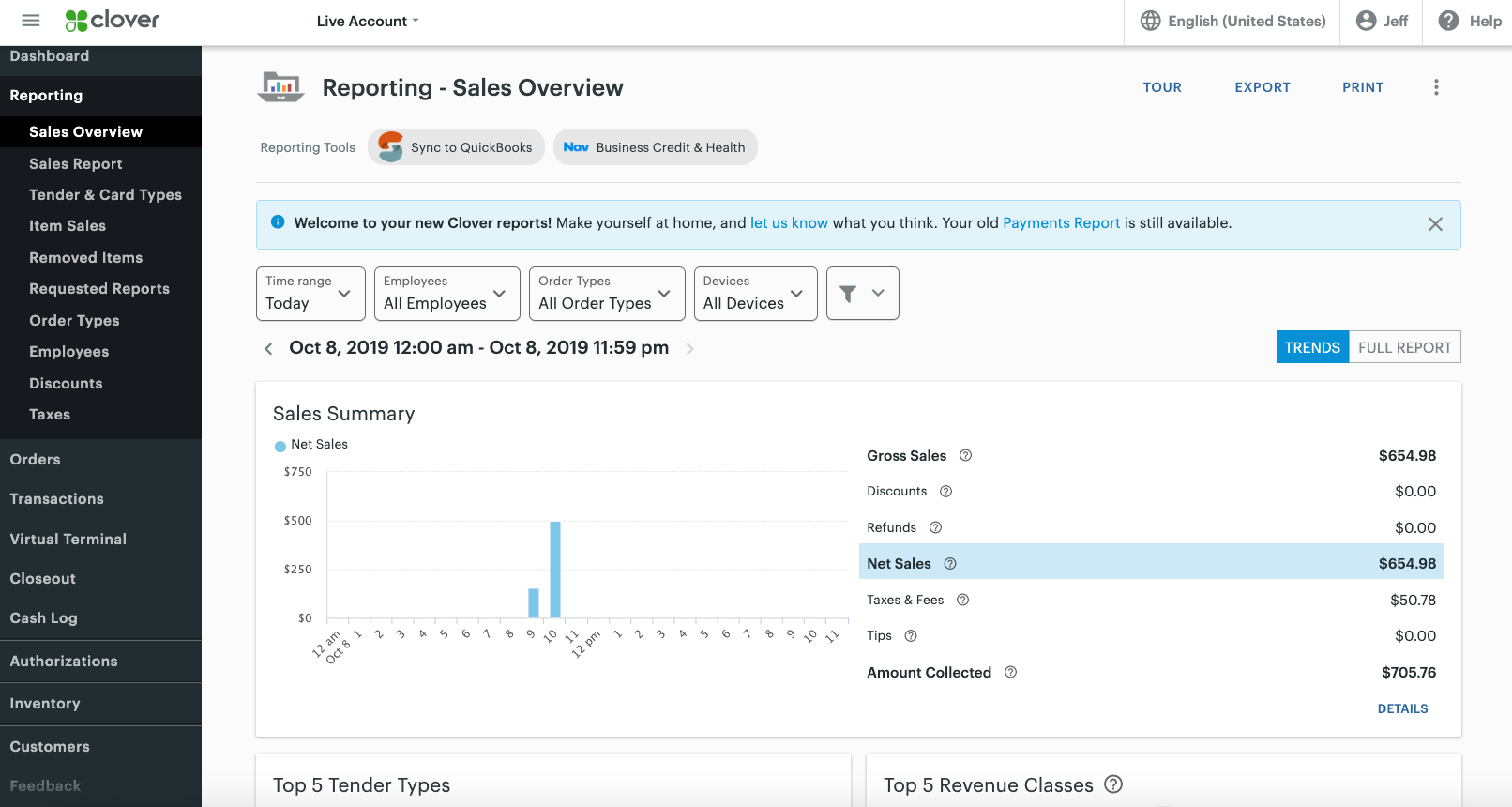
Task: Click the Gross Sales help icon
Action: (x=965, y=456)
